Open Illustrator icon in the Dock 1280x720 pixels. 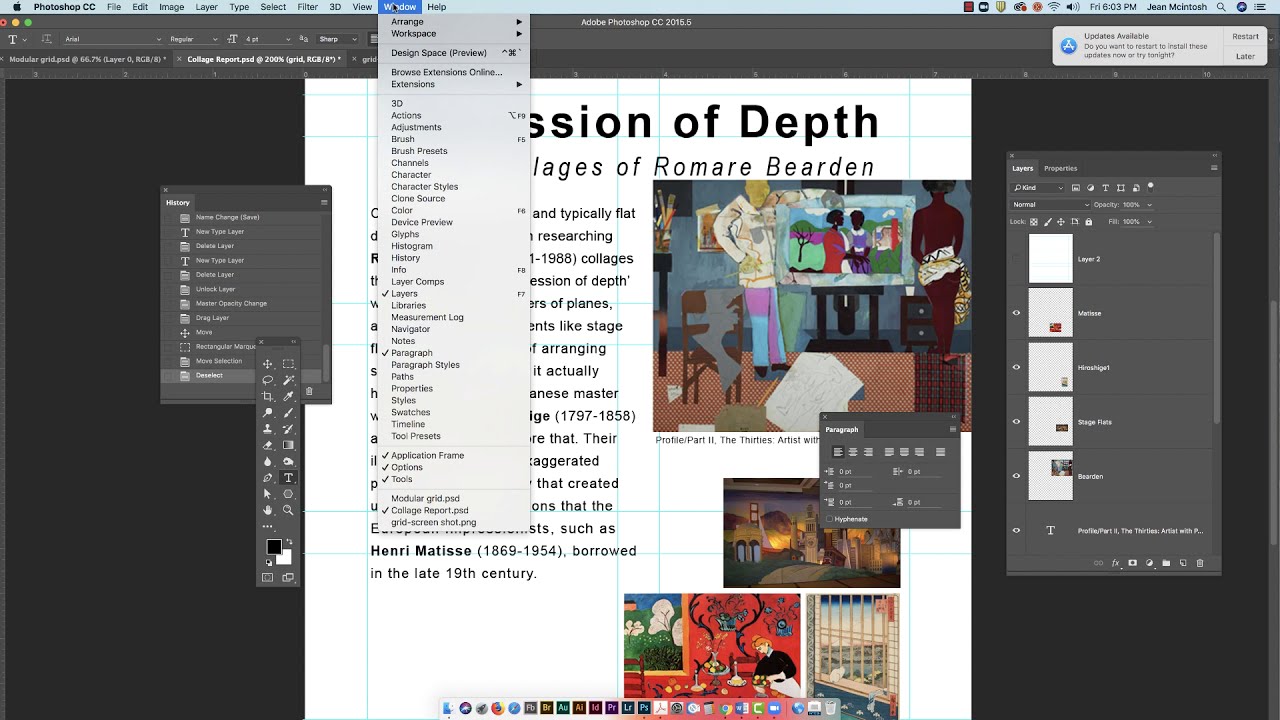[x=579, y=708]
